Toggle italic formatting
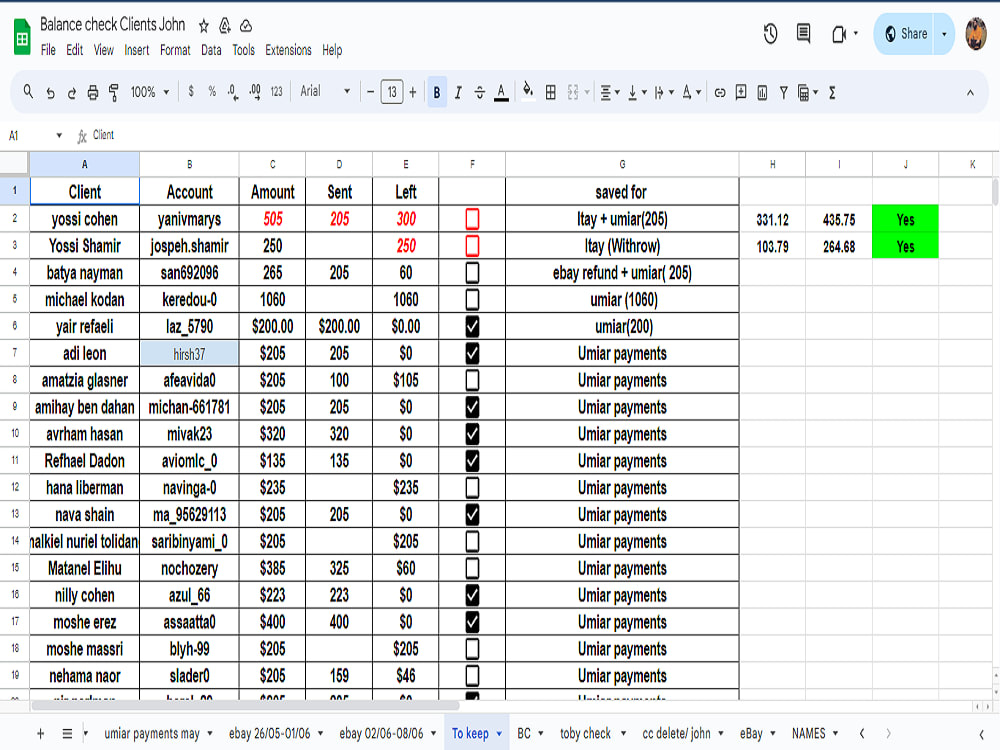 click(x=458, y=93)
